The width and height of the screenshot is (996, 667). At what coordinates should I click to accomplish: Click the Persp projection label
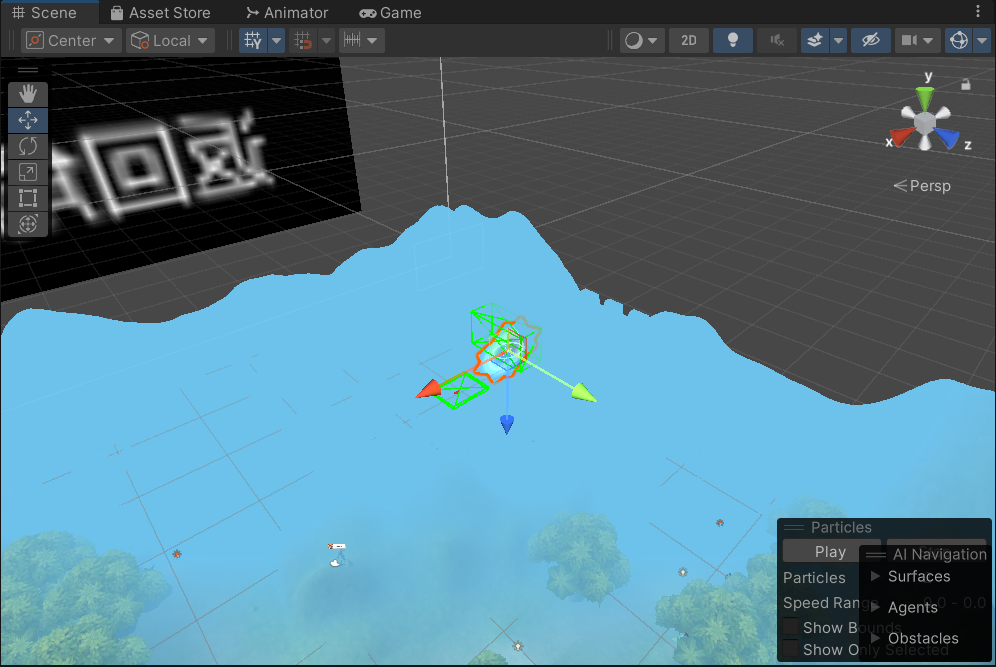[923, 186]
